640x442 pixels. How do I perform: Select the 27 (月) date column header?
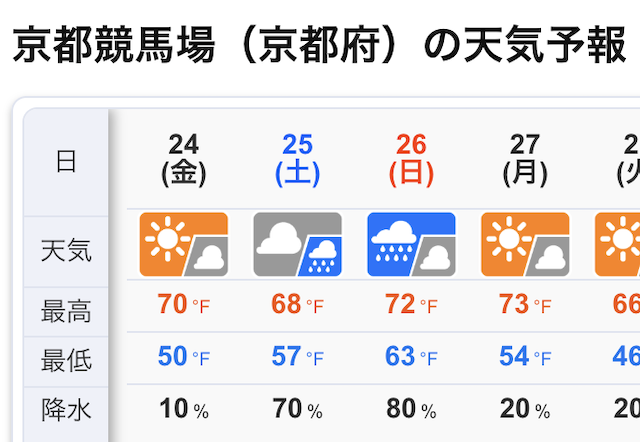[x=525, y=160]
